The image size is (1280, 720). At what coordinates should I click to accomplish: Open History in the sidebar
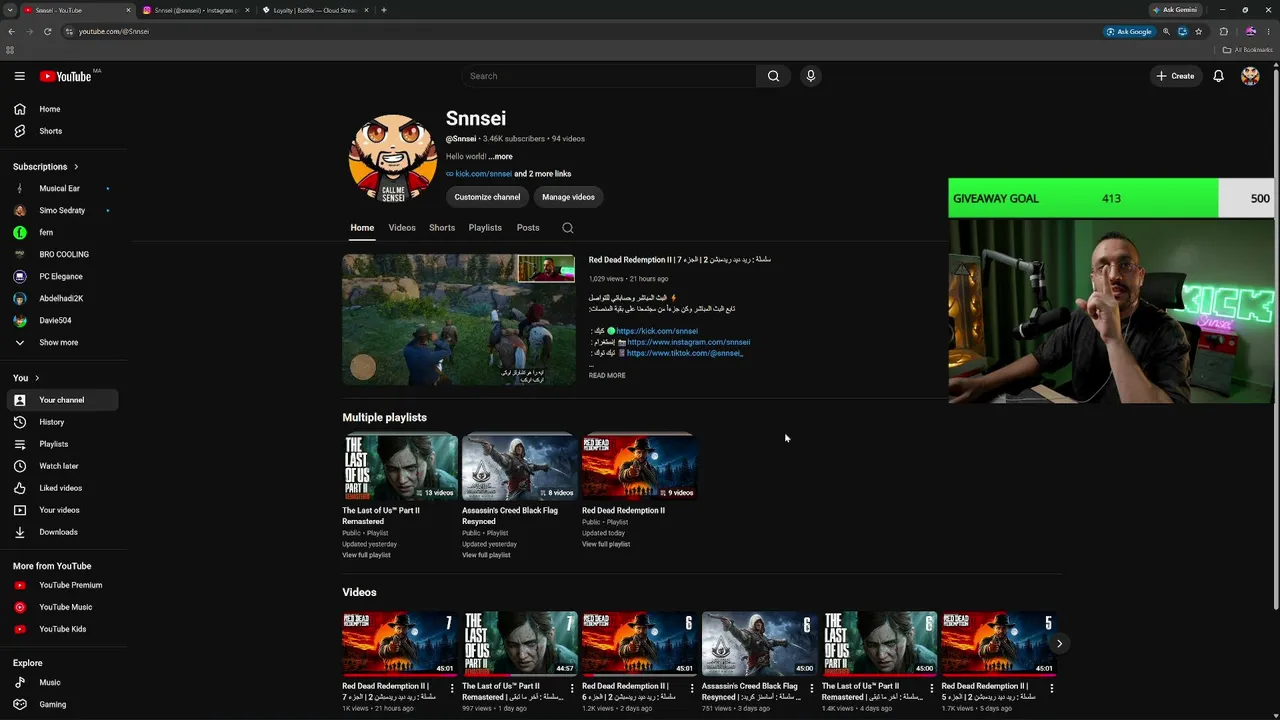[x=62, y=422]
